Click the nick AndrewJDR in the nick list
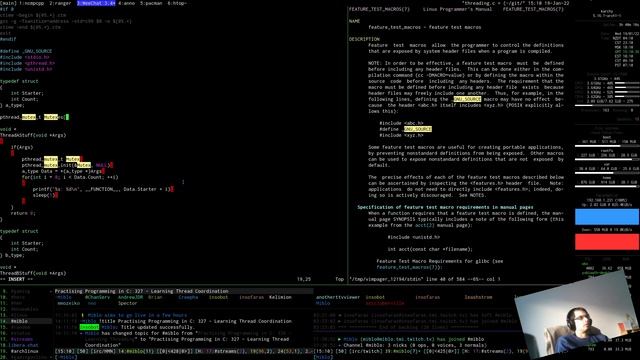This screenshot has height=360, width=640. click(x=130, y=297)
